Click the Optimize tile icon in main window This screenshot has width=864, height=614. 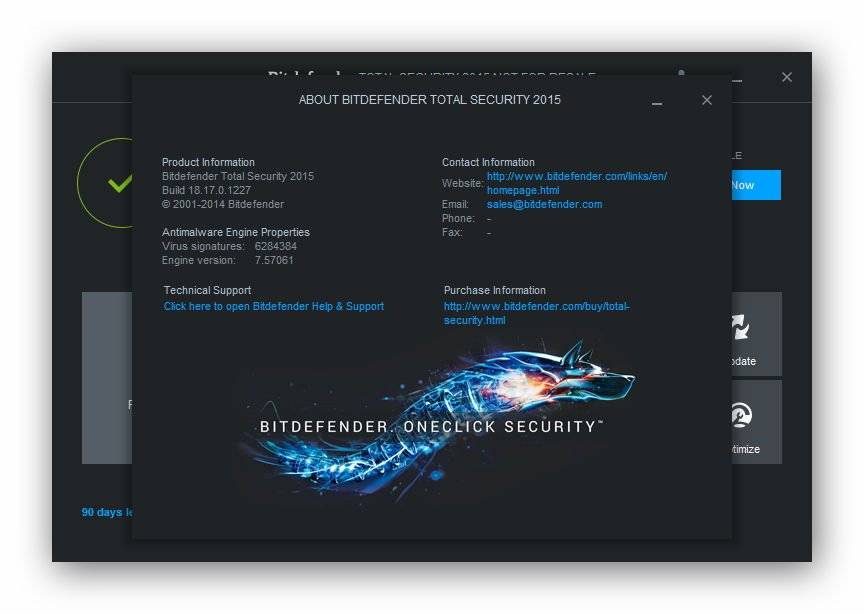point(742,416)
